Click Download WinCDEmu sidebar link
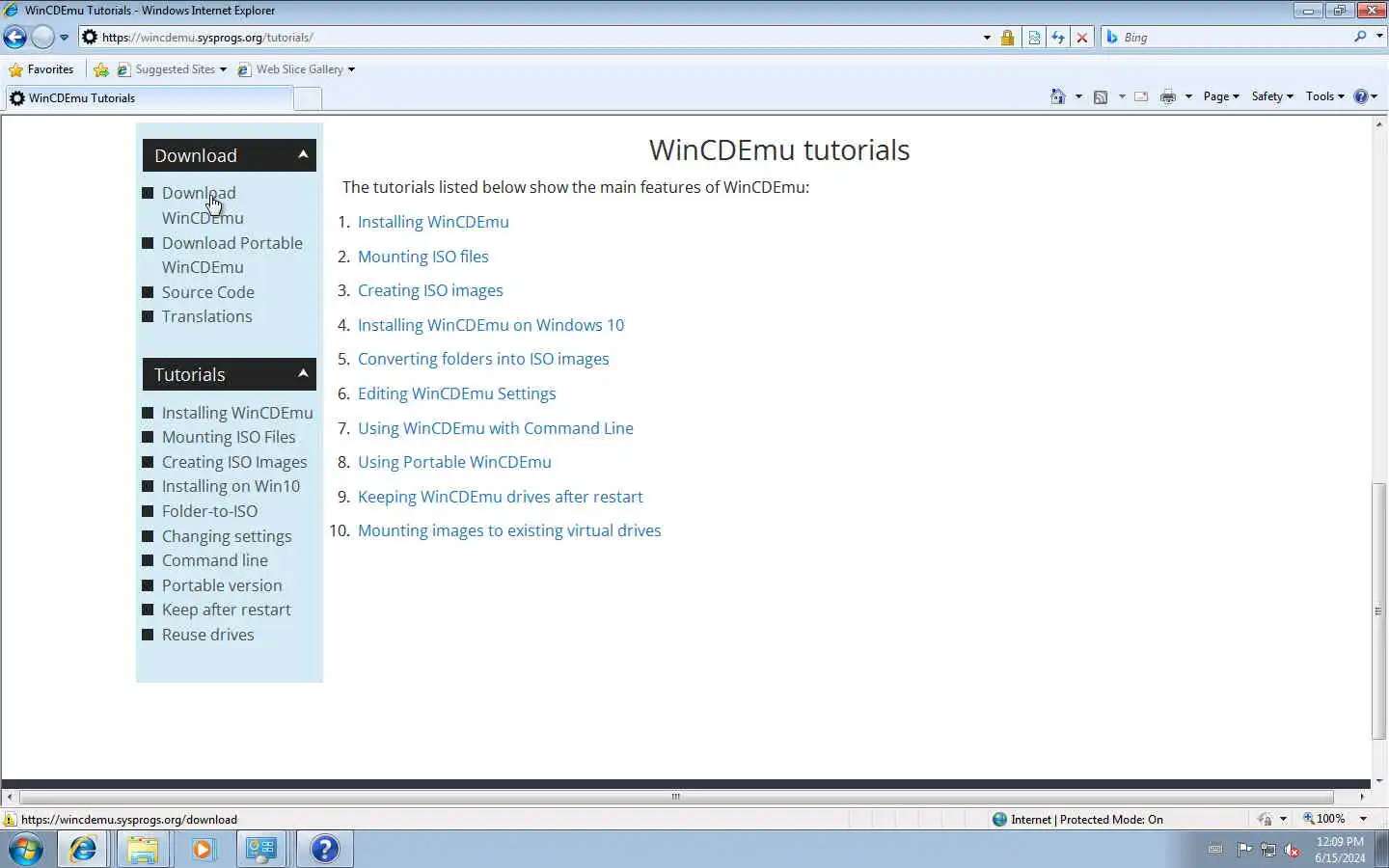1389x868 pixels. click(203, 205)
